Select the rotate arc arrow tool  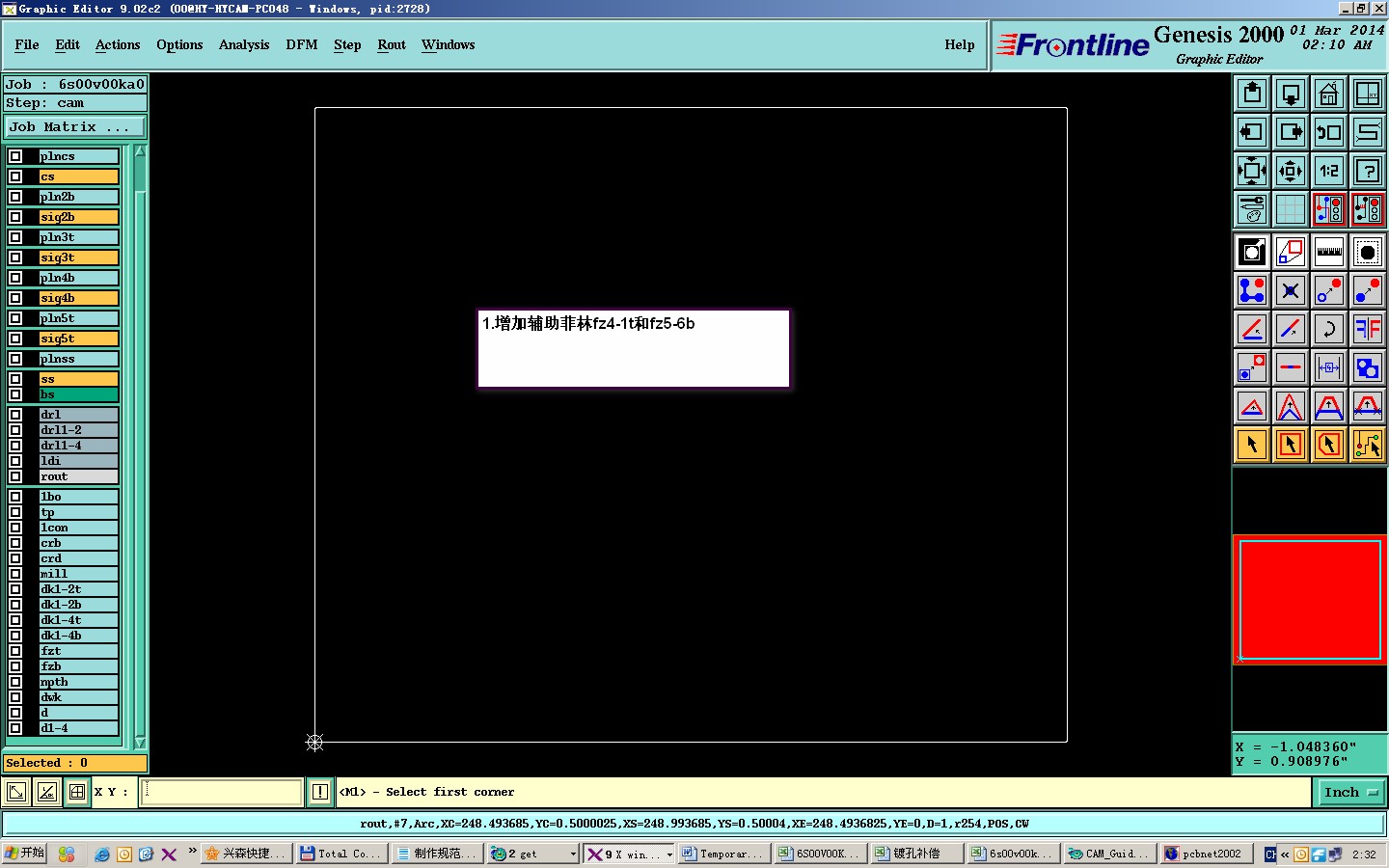point(1329,329)
